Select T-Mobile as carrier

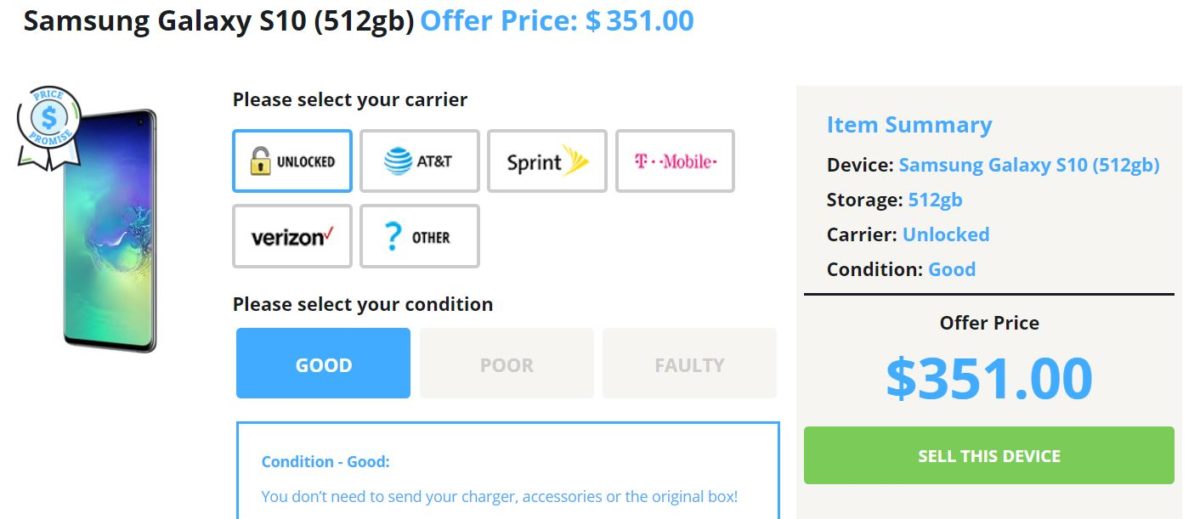675,161
